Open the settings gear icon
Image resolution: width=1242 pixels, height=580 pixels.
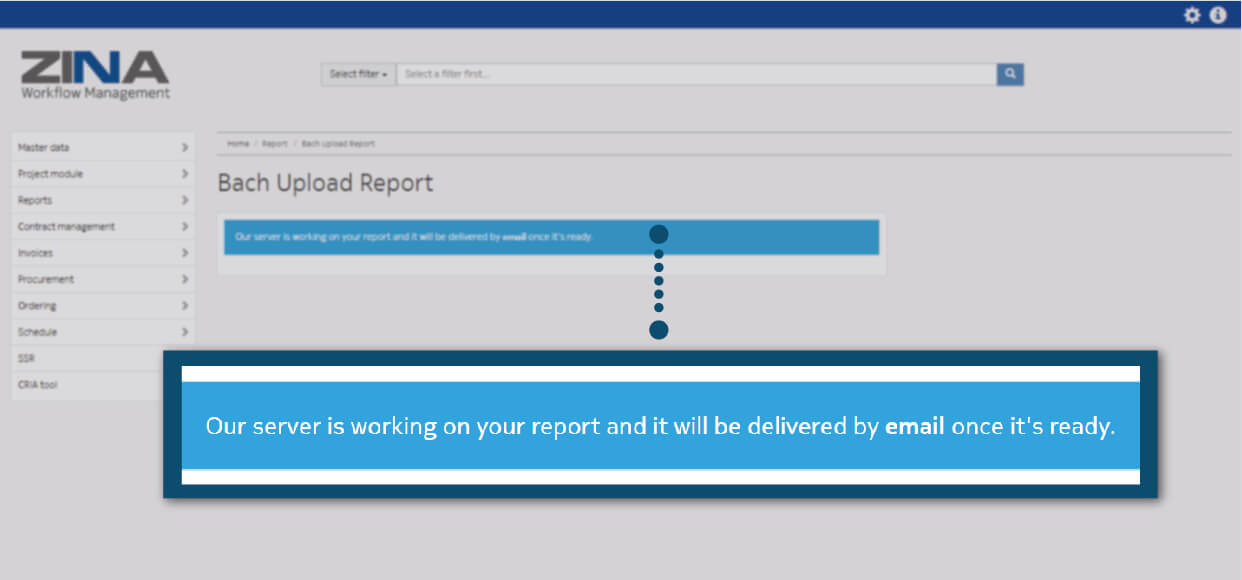pos(1191,15)
